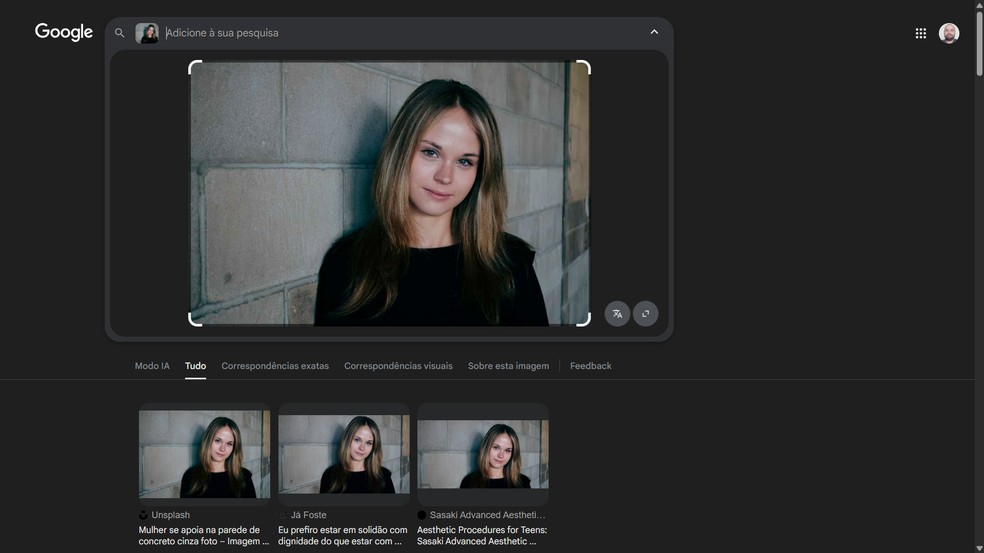984x553 pixels.
Task: Click the Unsplash source favicon
Action: pos(143,515)
